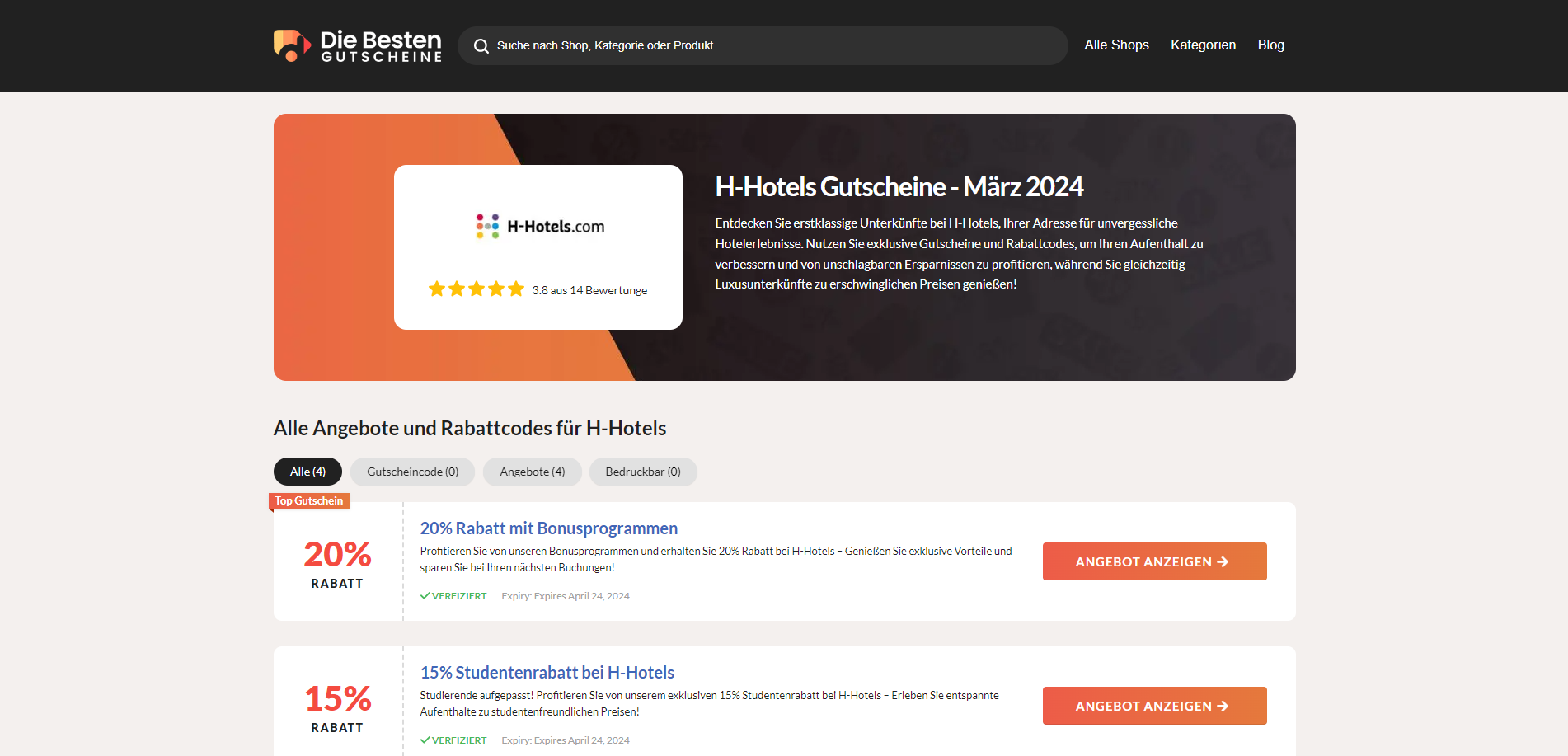Click the H-Hotels Gutscheine - März 2024 heading

899,187
